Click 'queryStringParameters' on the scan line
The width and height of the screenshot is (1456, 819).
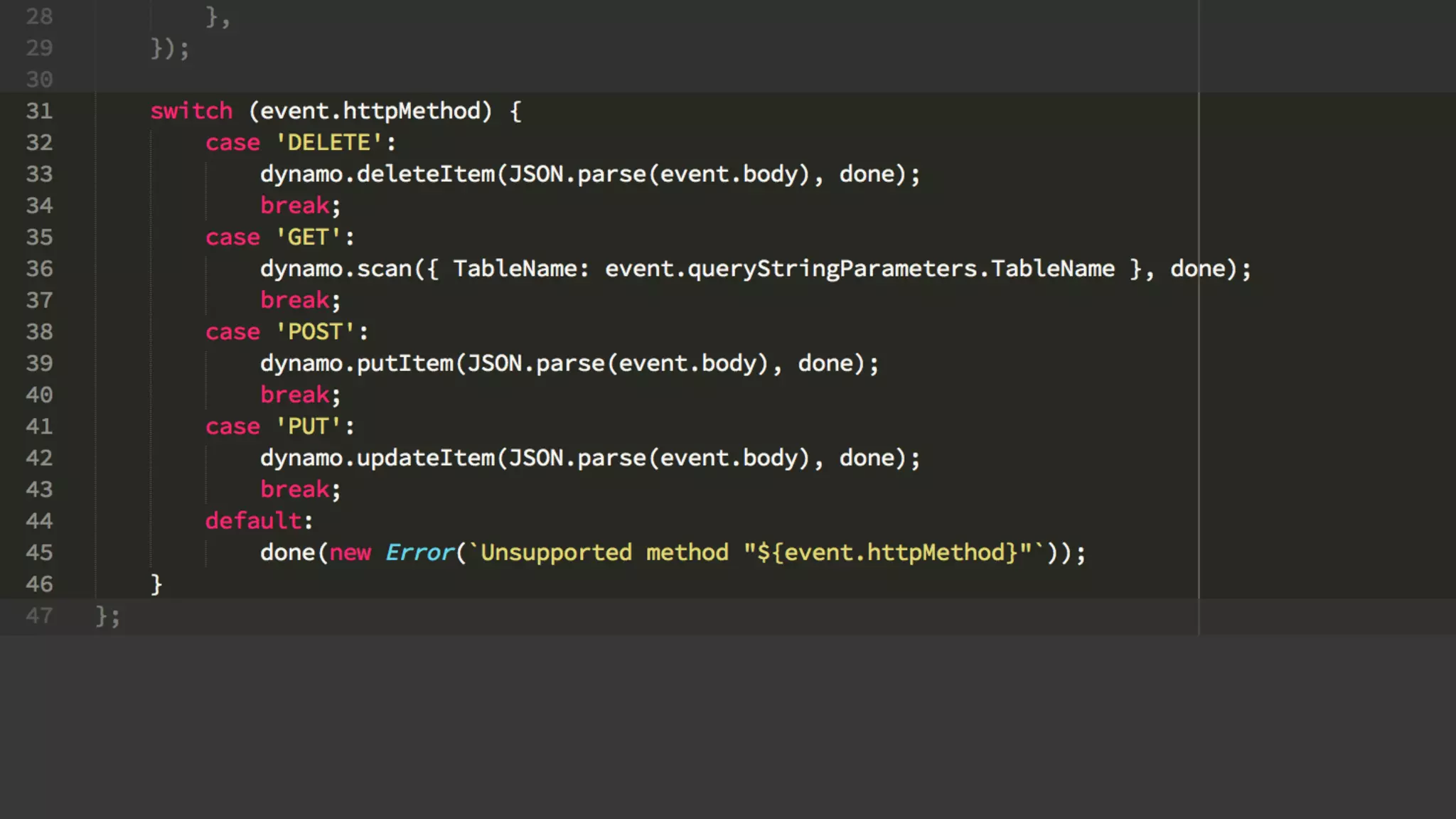tap(833, 269)
